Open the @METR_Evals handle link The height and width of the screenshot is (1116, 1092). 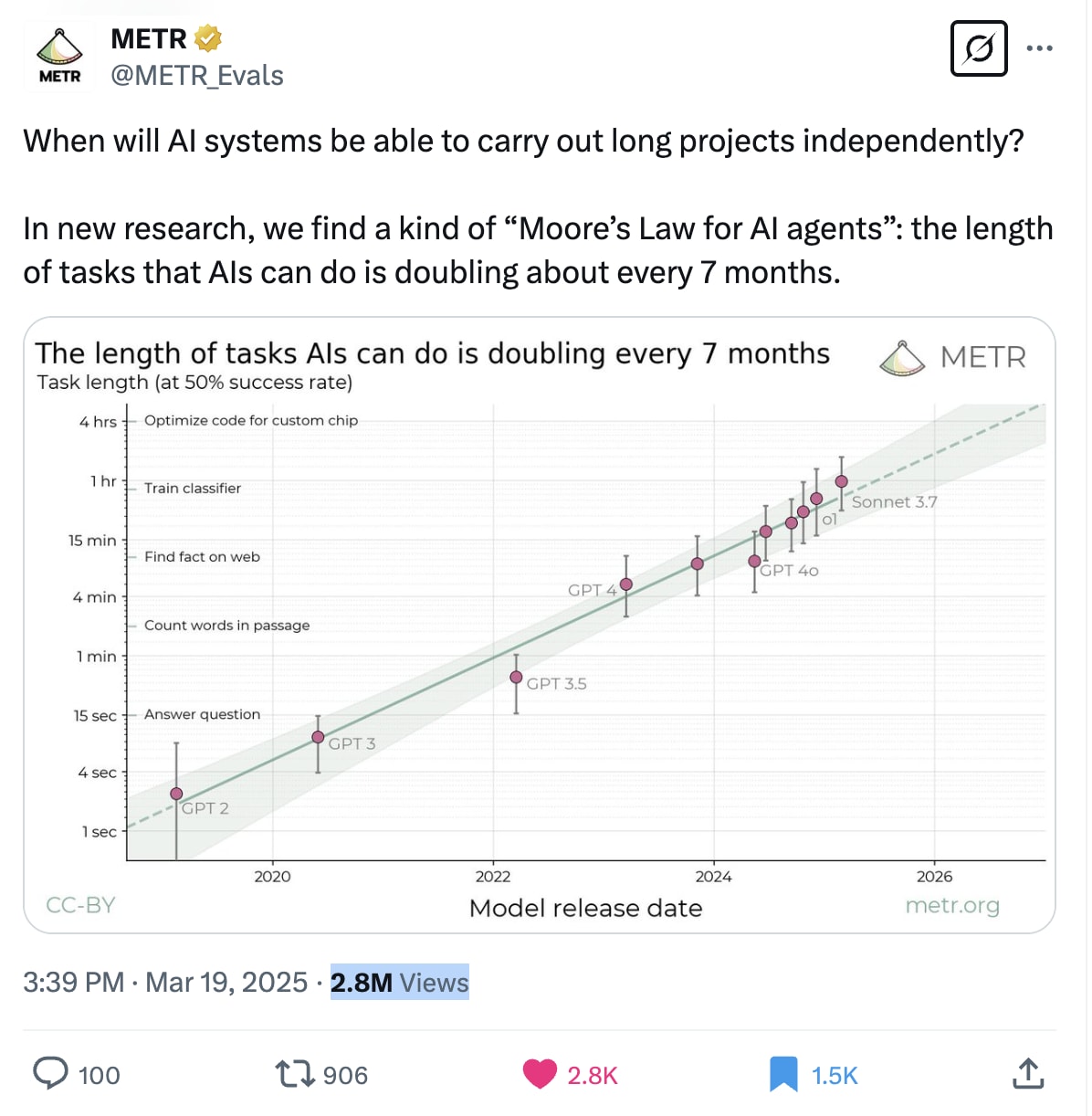coord(197,75)
